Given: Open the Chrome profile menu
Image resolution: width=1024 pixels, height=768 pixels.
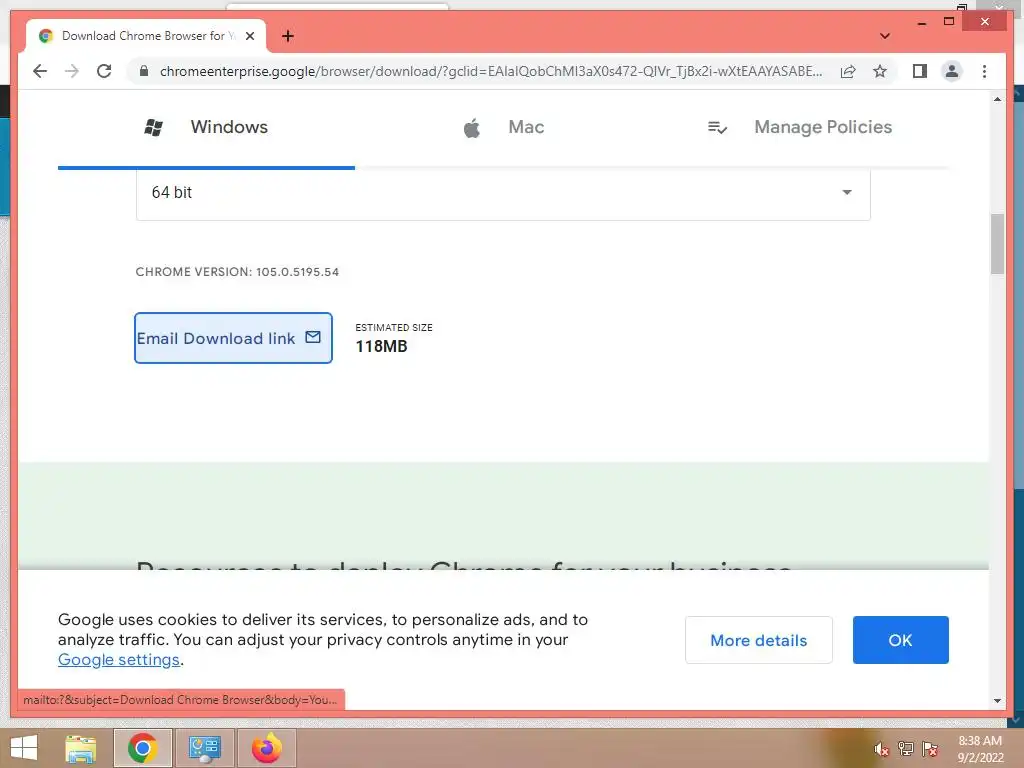Looking at the screenshot, I should [x=952, y=71].
